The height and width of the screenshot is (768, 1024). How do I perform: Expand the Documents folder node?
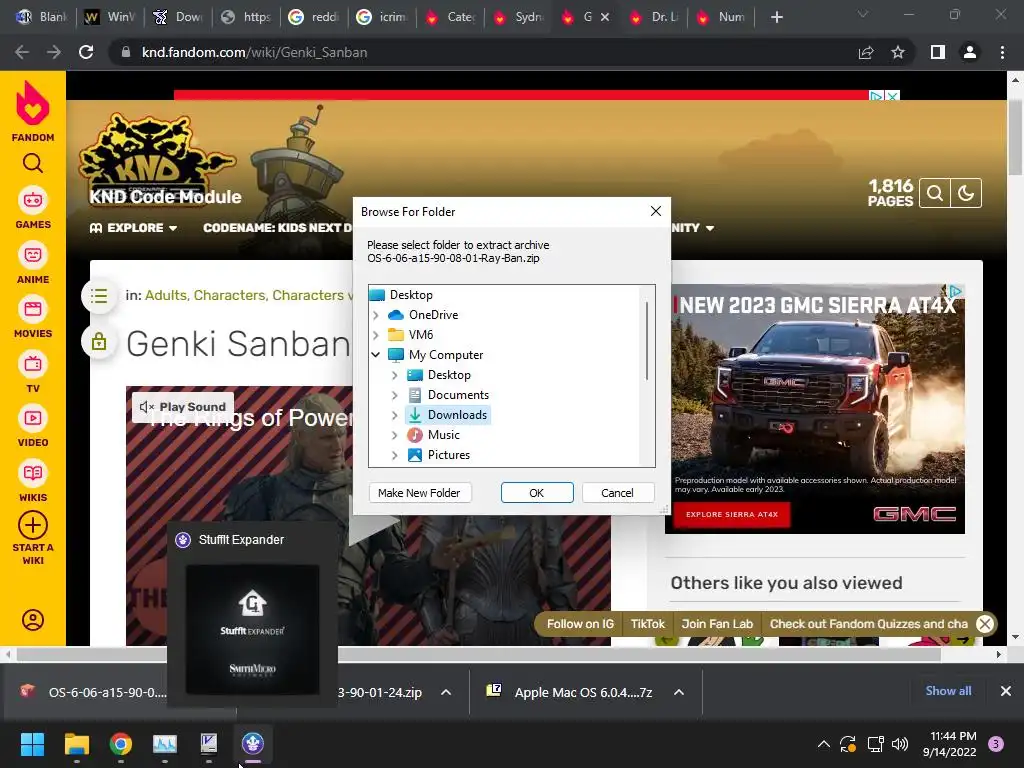(x=394, y=395)
